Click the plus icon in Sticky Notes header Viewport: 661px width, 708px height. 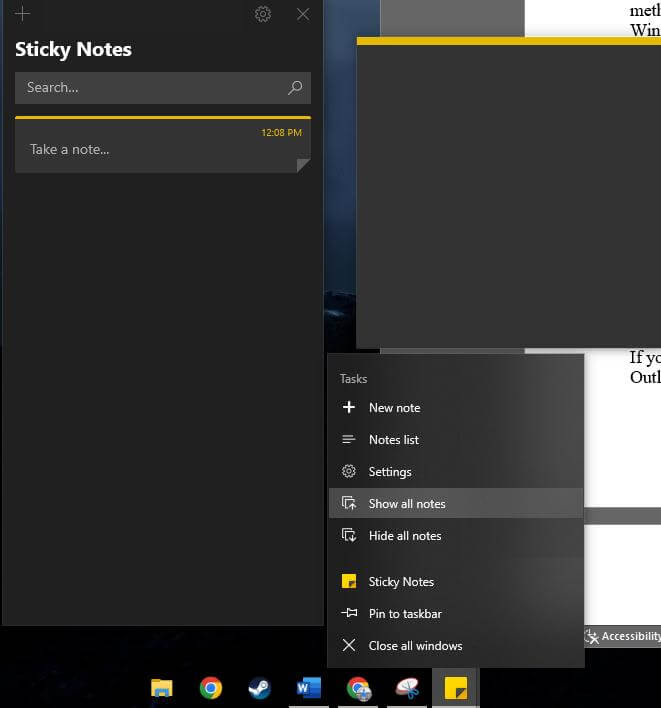pyautogui.click(x=22, y=14)
